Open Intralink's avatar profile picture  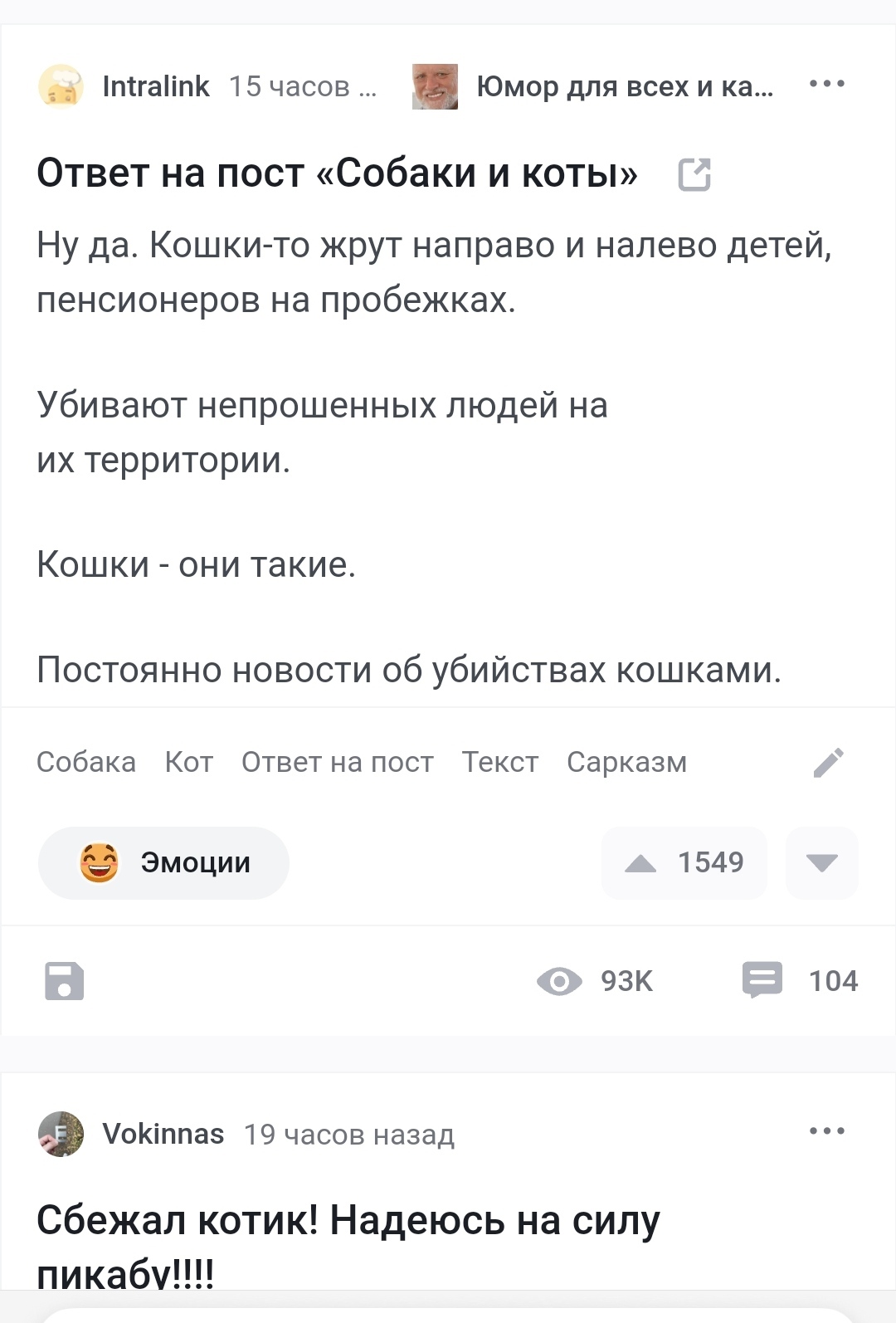coord(61,86)
